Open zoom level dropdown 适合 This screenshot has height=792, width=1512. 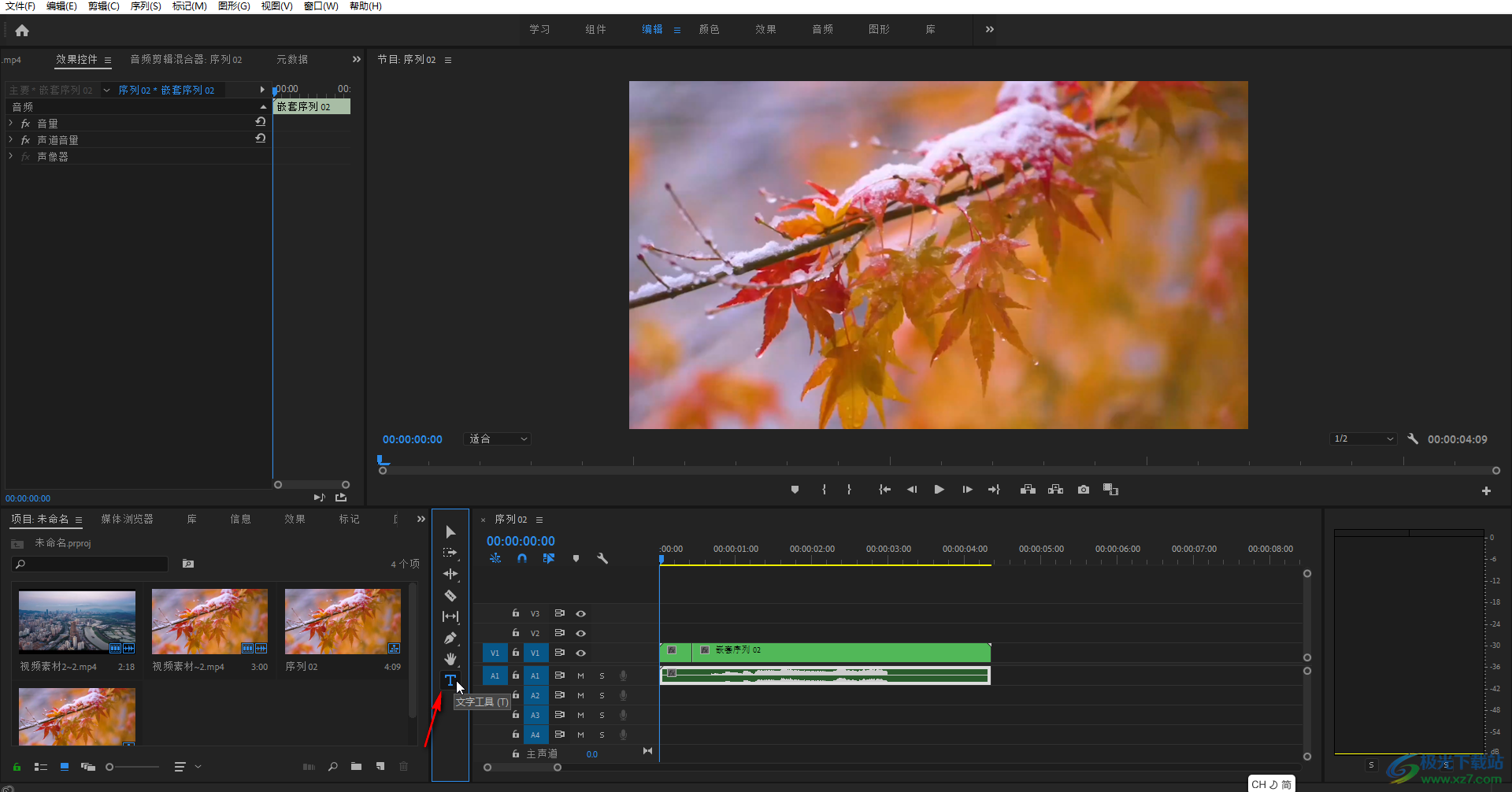498,439
